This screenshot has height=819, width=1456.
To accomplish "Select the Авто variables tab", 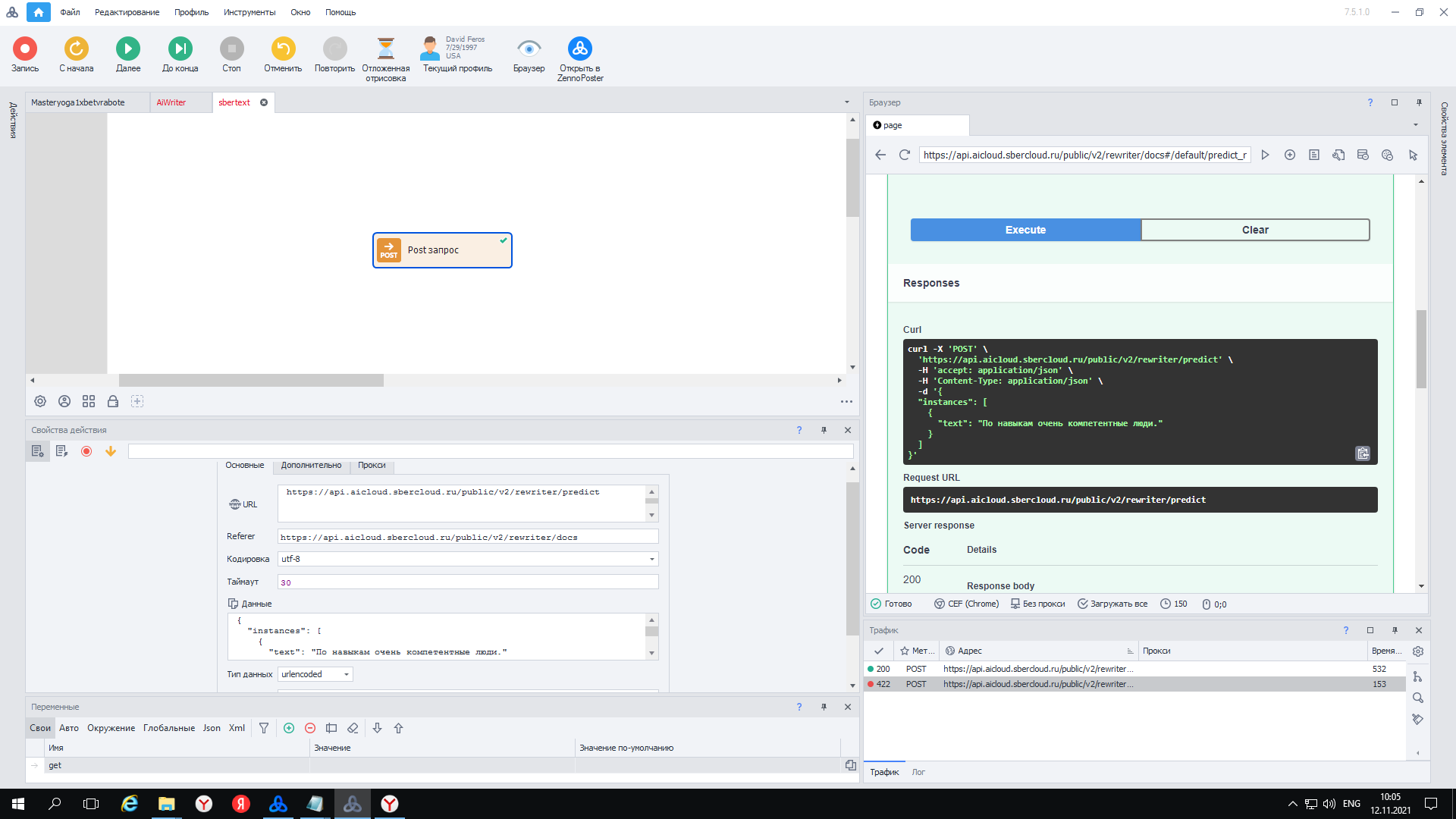I will [69, 728].
